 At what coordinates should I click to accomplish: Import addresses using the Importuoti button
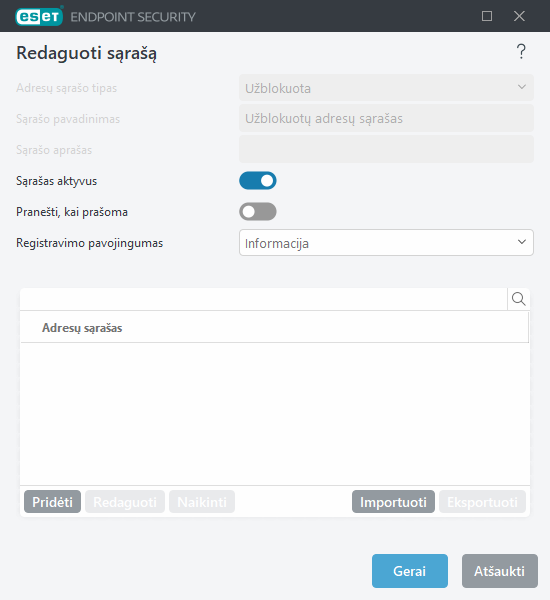pos(393,502)
